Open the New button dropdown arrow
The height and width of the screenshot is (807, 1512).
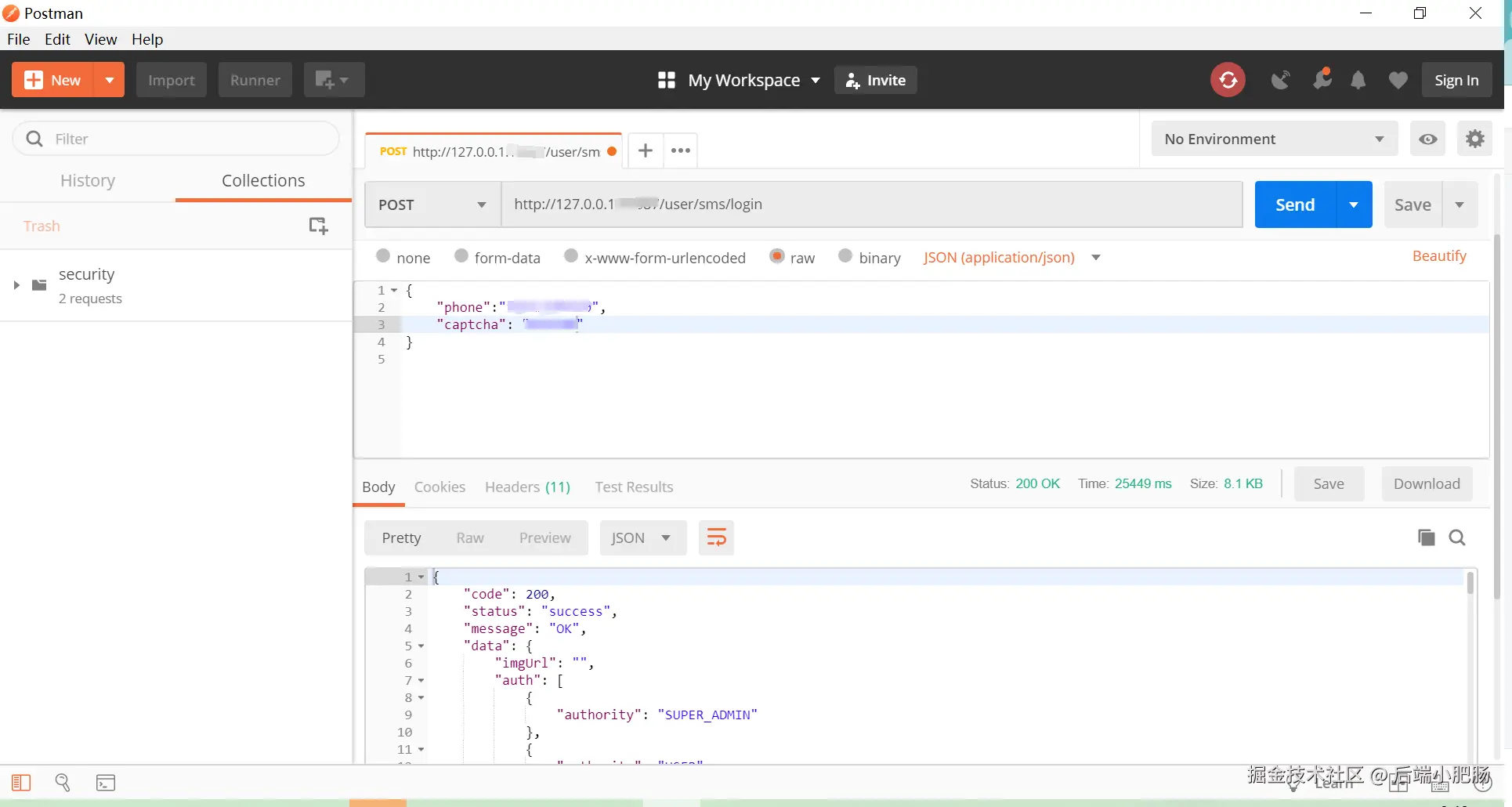pos(110,80)
